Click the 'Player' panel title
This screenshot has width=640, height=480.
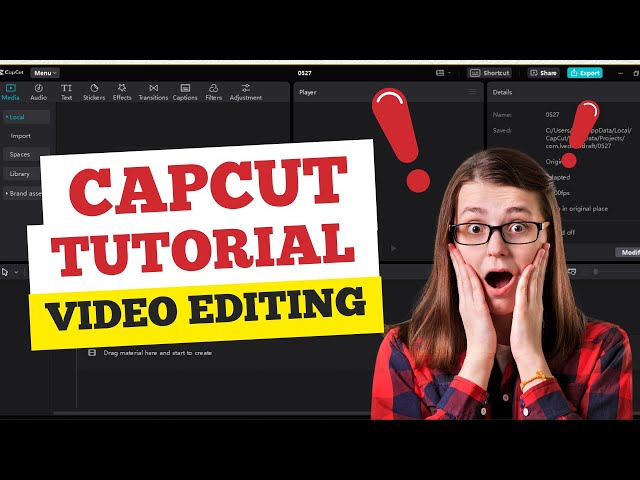pyautogui.click(x=308, y=92)
